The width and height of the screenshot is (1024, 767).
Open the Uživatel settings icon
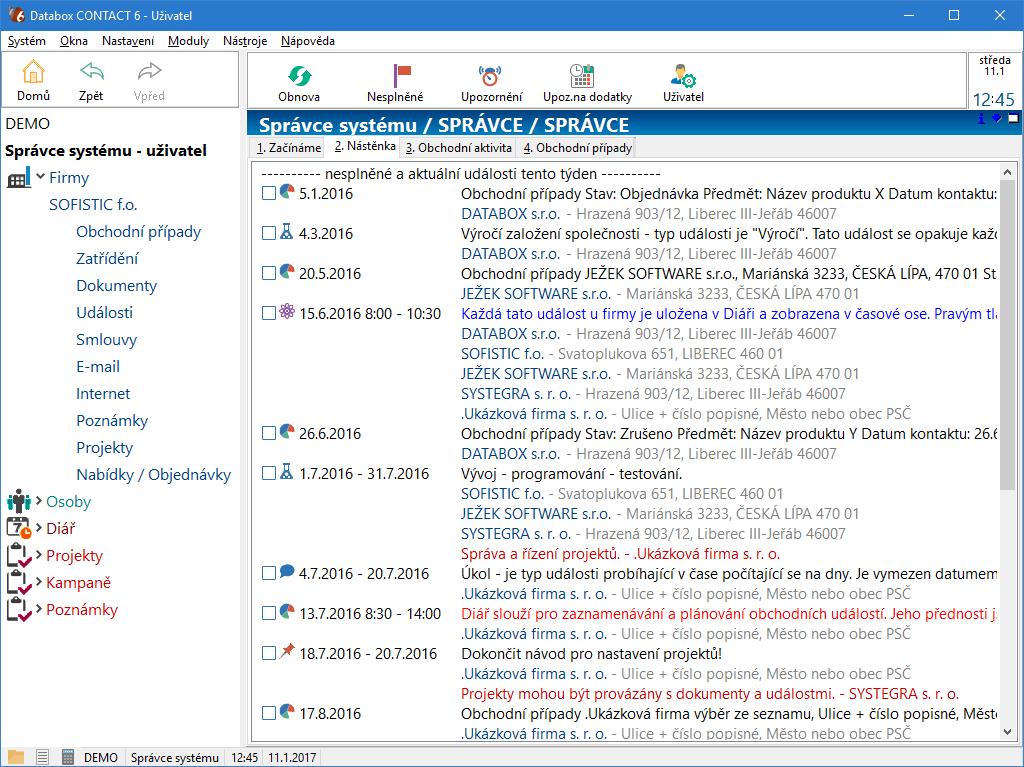[x=683, y=76]
